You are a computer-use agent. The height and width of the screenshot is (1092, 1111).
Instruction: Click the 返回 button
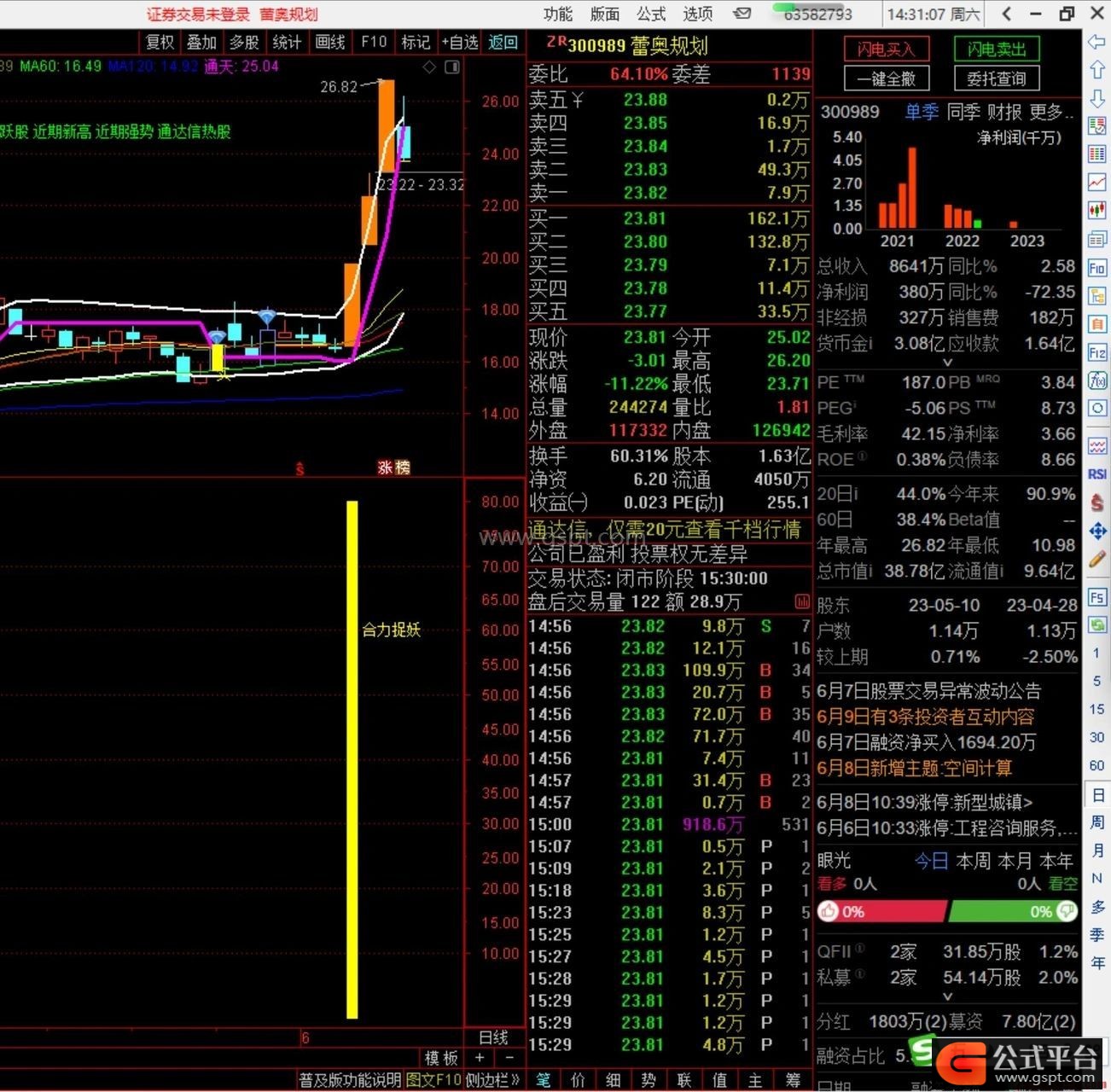503,42
